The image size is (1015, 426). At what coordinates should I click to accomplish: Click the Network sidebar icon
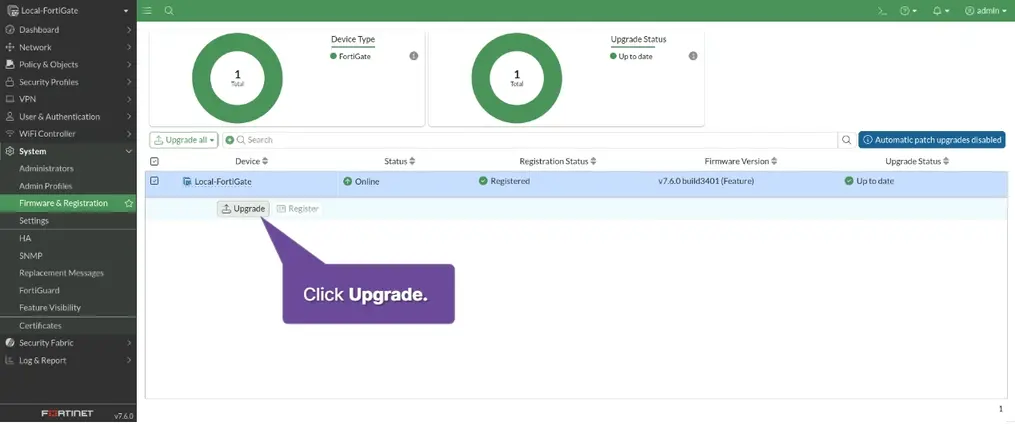[10, 47]
